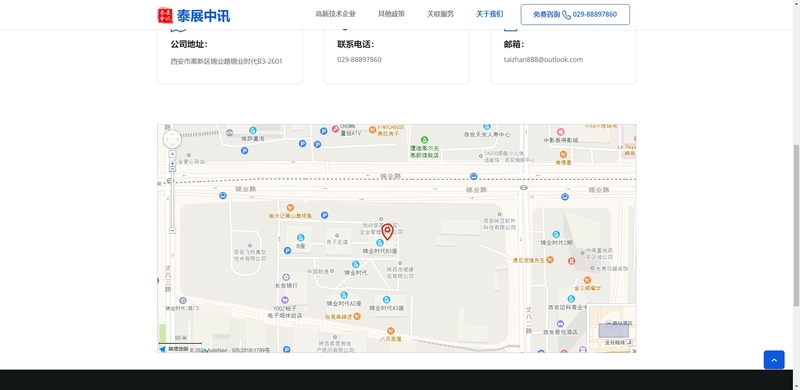Click the 泰展中讯 logo
This screenshot has width=800, height=390.
(x=193, y=15)
